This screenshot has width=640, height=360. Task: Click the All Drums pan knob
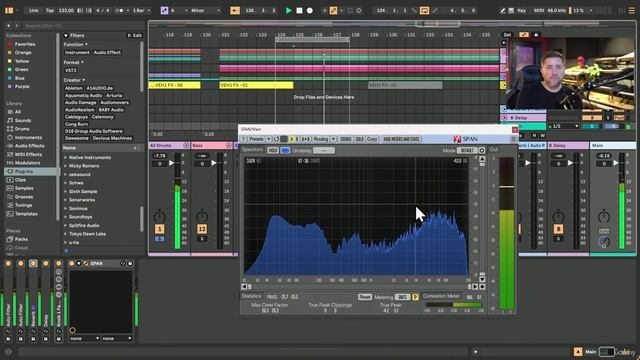160,216
